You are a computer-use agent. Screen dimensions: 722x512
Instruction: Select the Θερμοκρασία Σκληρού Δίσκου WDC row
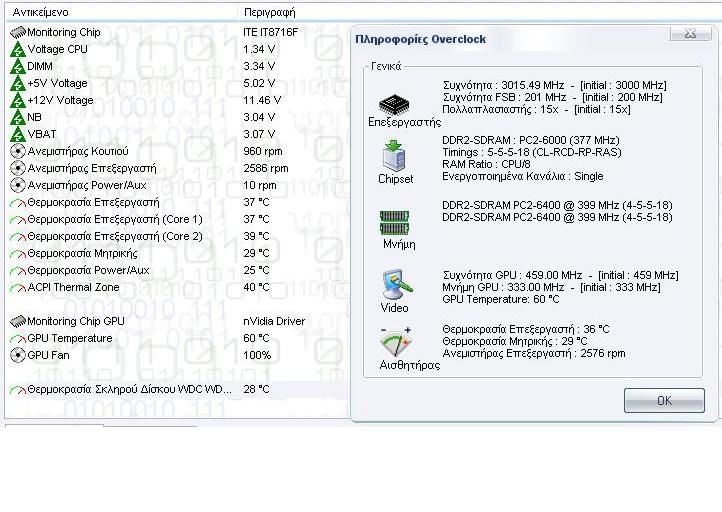pyautogui.click(x=177, y=390)
